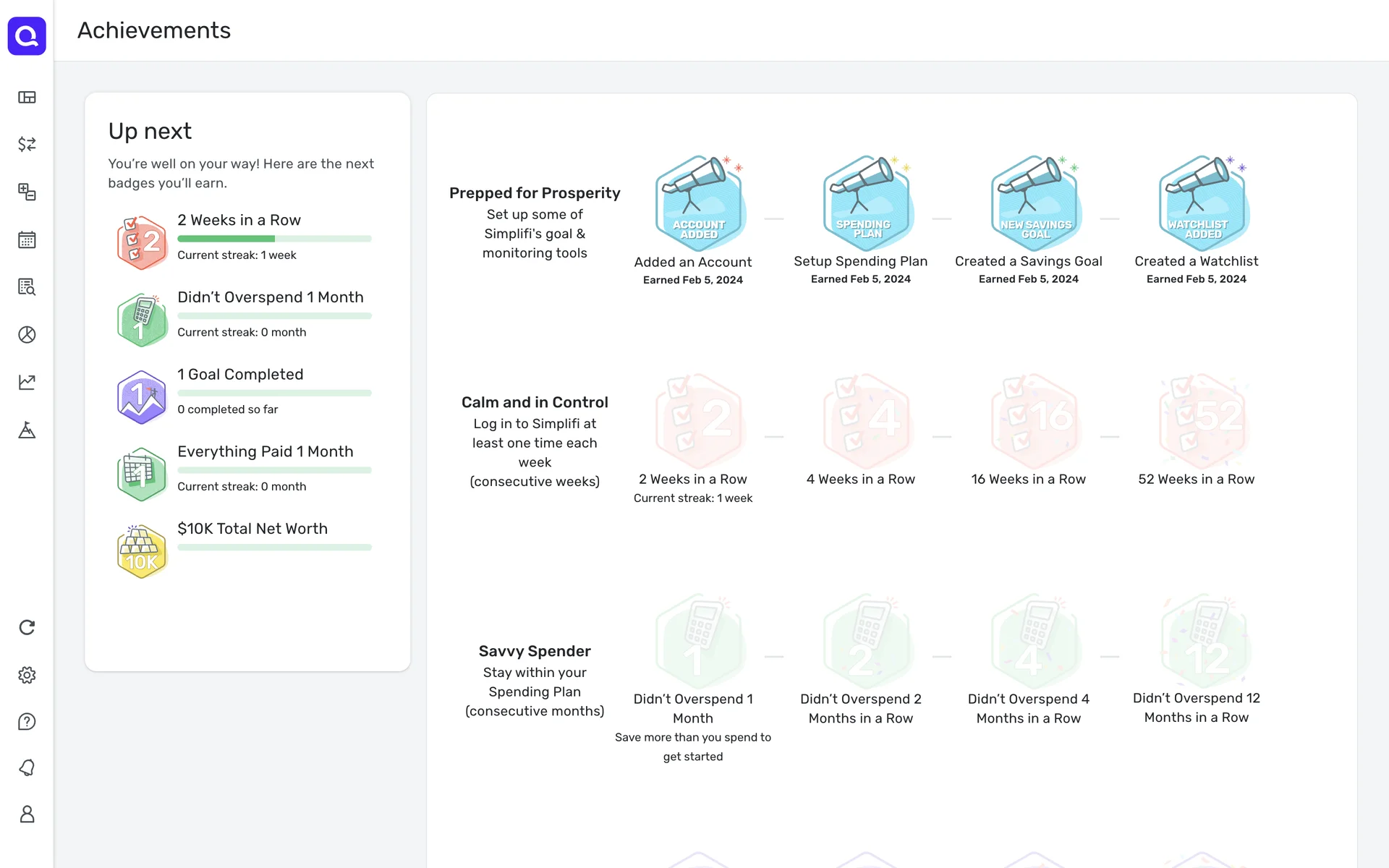This screenshot has width=1389, height=868.
Task: Click the Account Added badge
Action: [697, 203]
